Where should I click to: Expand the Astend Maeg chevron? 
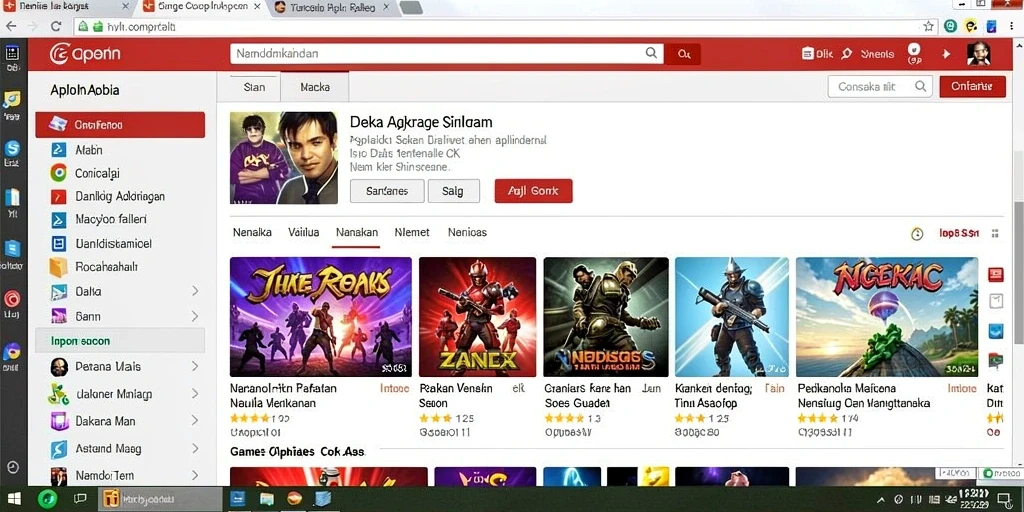click(195, 449)
